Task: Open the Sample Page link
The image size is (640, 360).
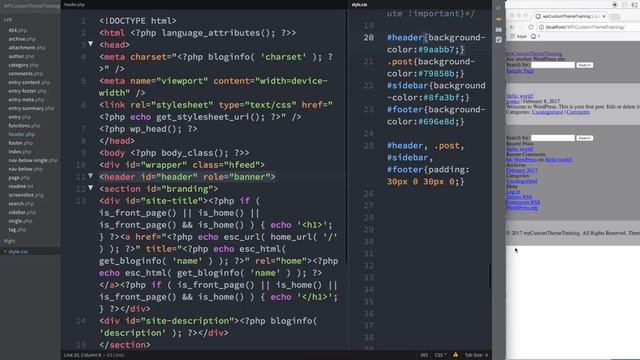Action: tap(520, 71)
